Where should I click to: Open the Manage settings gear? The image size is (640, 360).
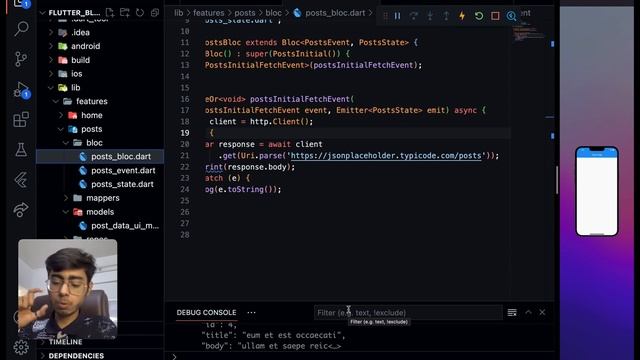point(21,347)
